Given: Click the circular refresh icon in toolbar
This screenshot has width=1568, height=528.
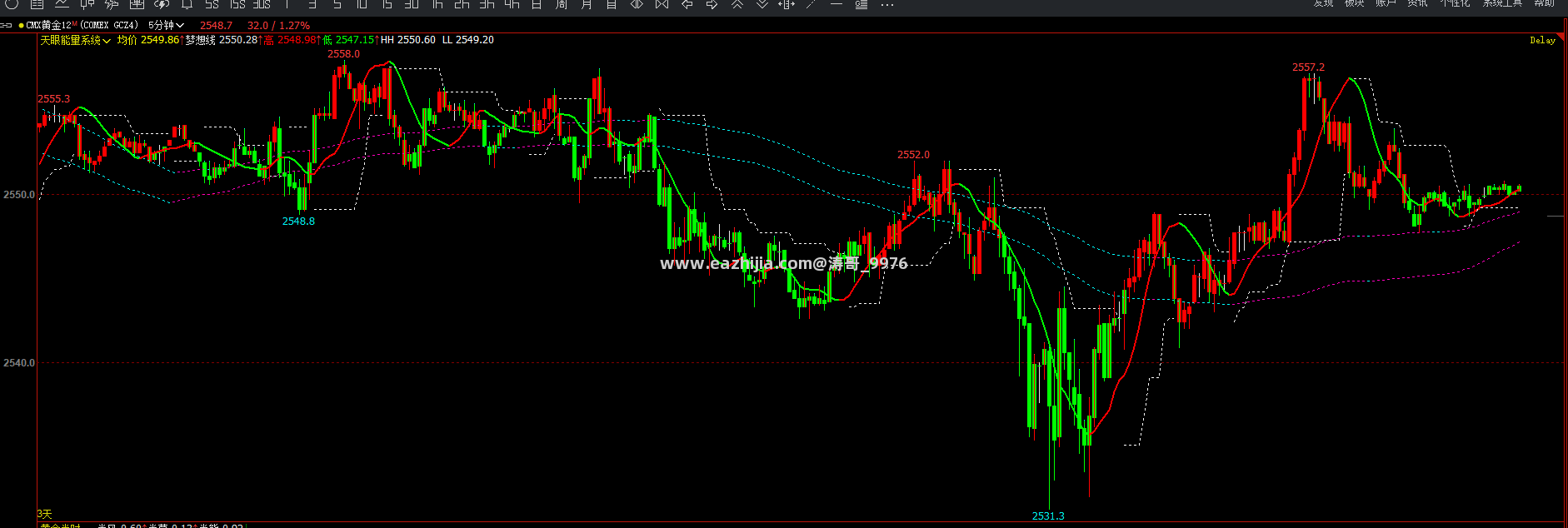Looking at the screenshot, I should [12, 4].
